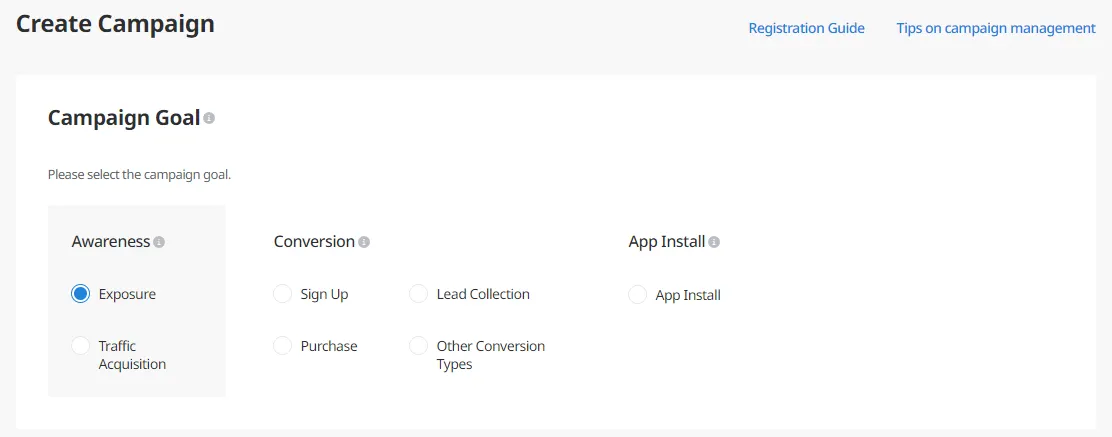Viewport: 1112px width, 437px height.
Task: Click the Campaign Goal section heading
Action: click(124, 118)
